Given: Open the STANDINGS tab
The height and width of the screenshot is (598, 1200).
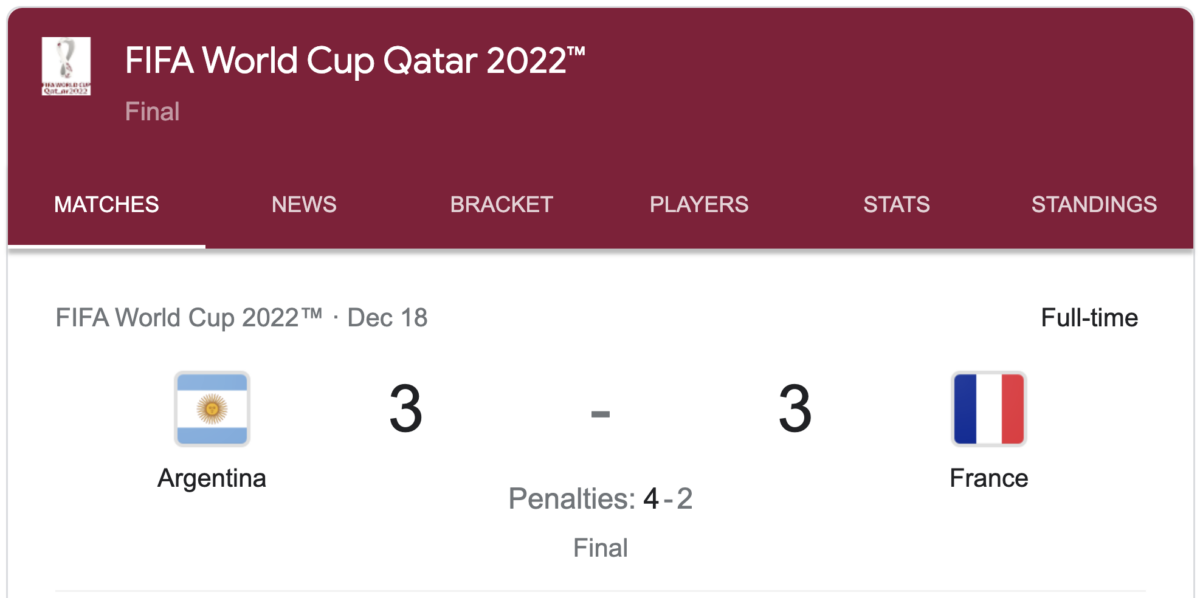Looking at the screenshot, I should (1094, 205).
